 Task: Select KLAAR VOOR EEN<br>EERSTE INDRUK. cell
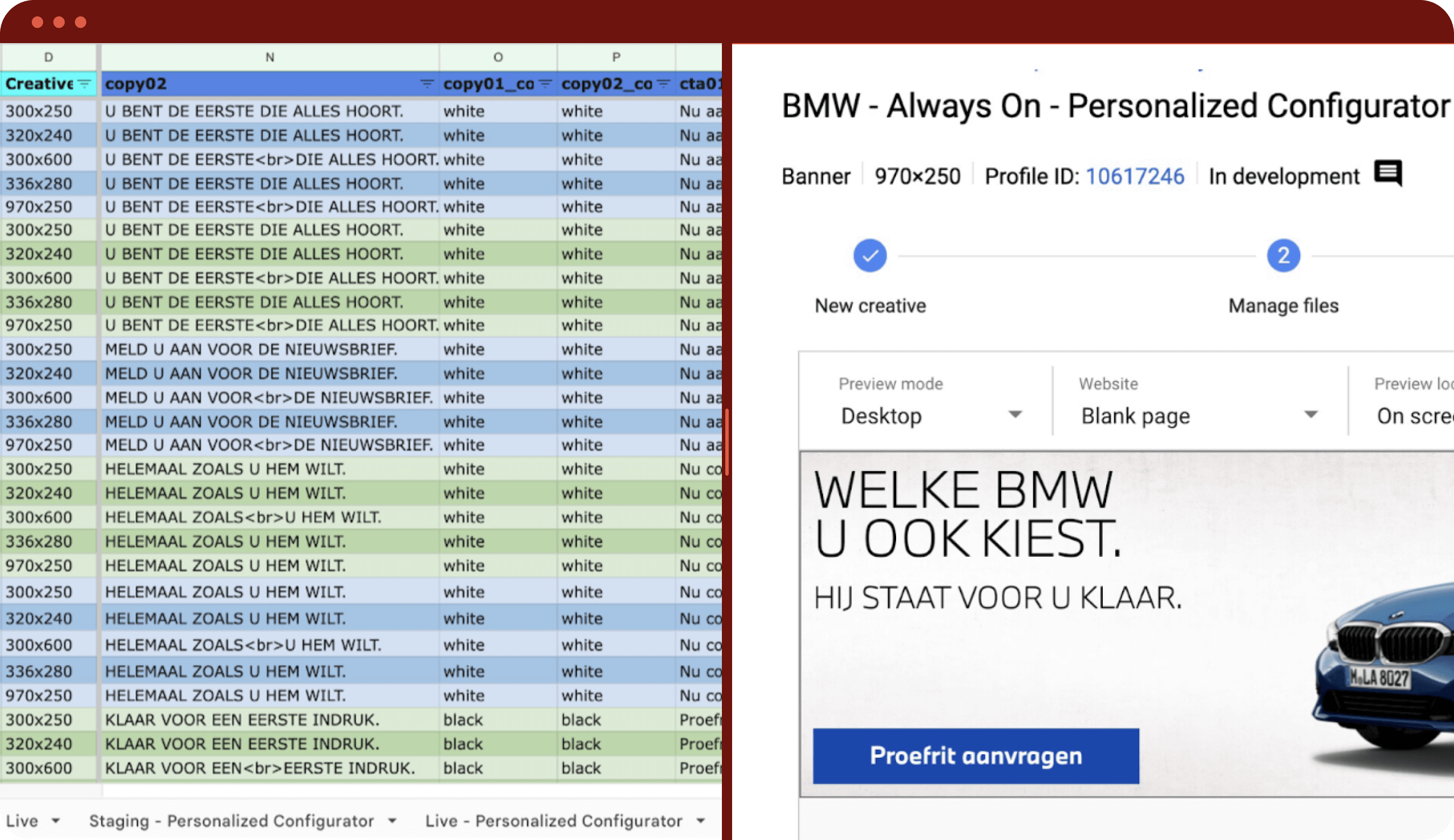click(270, 768)
